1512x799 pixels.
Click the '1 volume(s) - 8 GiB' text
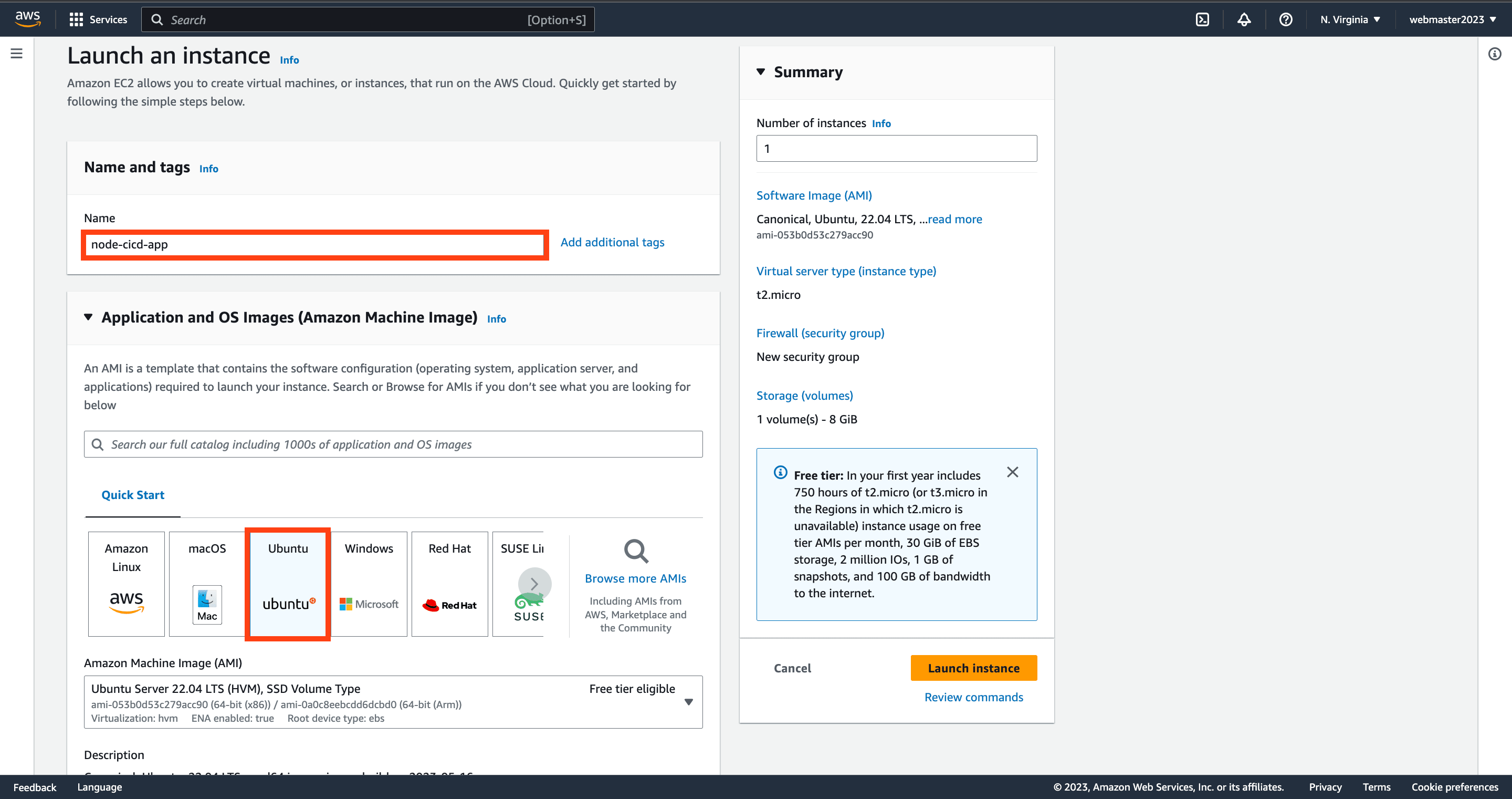point(806,420)
